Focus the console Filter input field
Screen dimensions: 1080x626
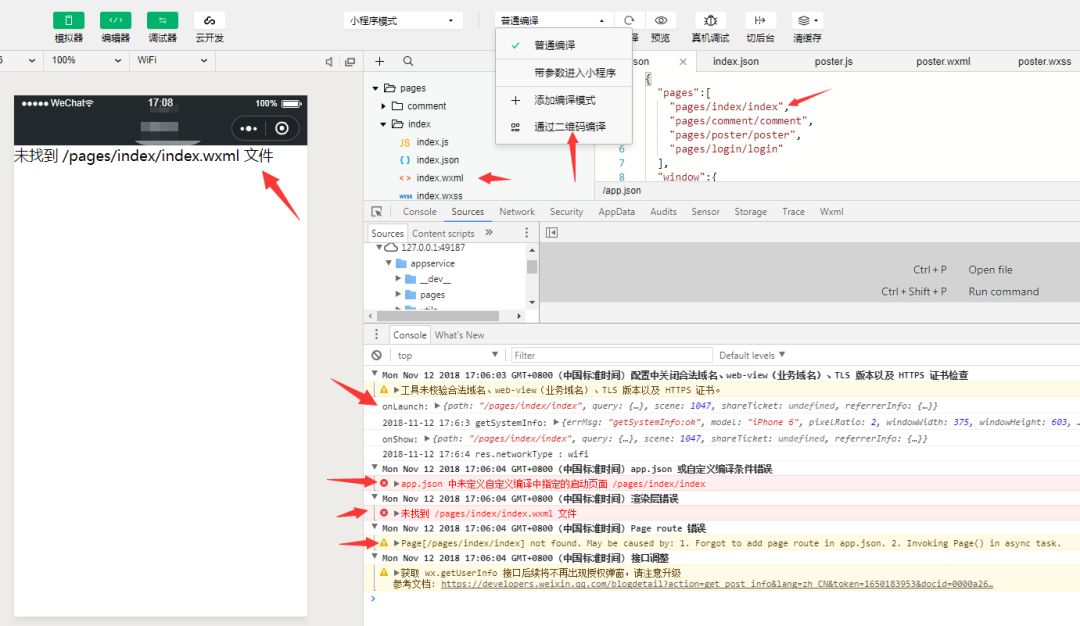coord(611,355)
